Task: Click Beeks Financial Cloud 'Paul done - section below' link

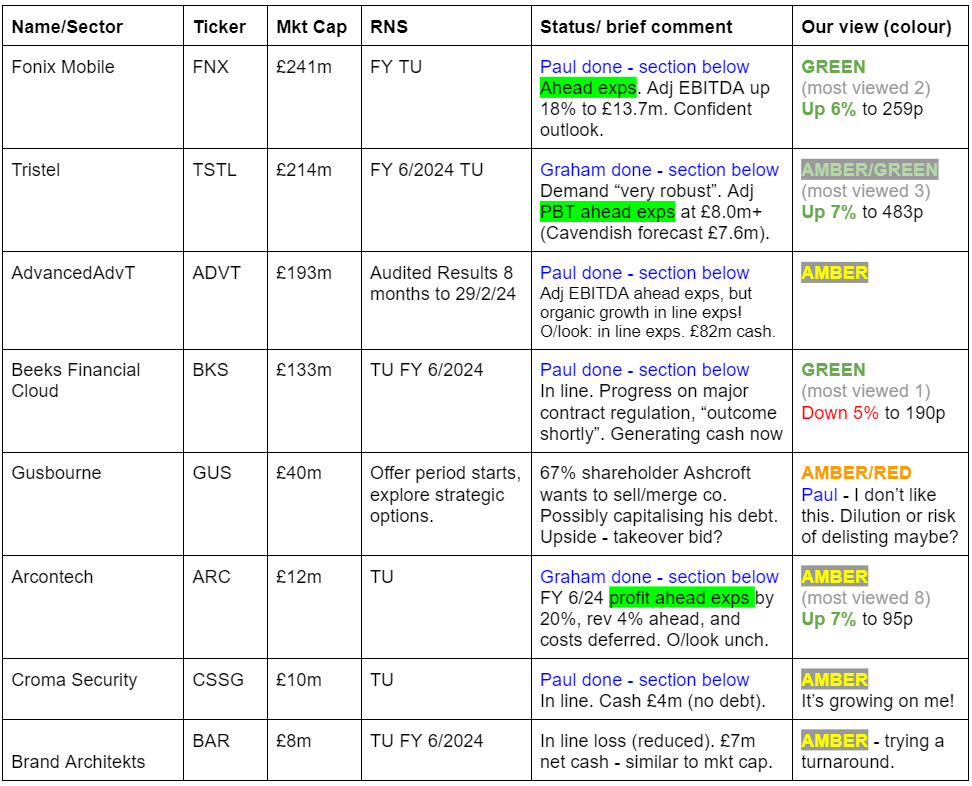Action: pos(644,370)
